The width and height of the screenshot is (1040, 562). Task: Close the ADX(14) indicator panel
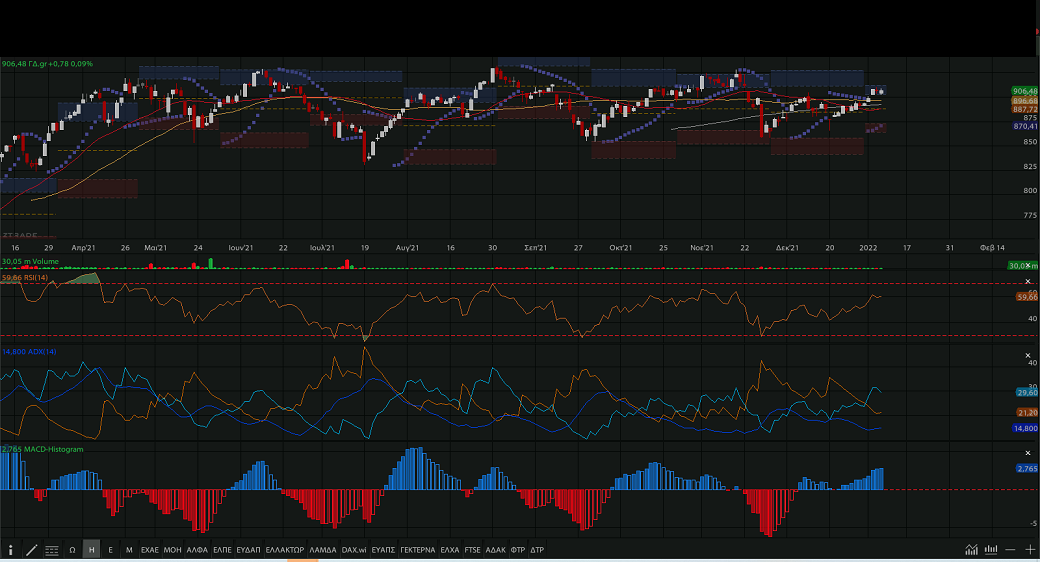coord(1027,355)
